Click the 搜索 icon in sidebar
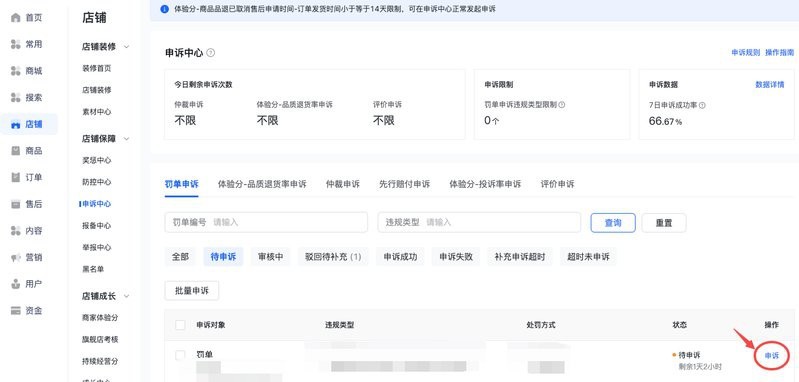The height and width of the screenshot is (382, 799). (16, 98)
